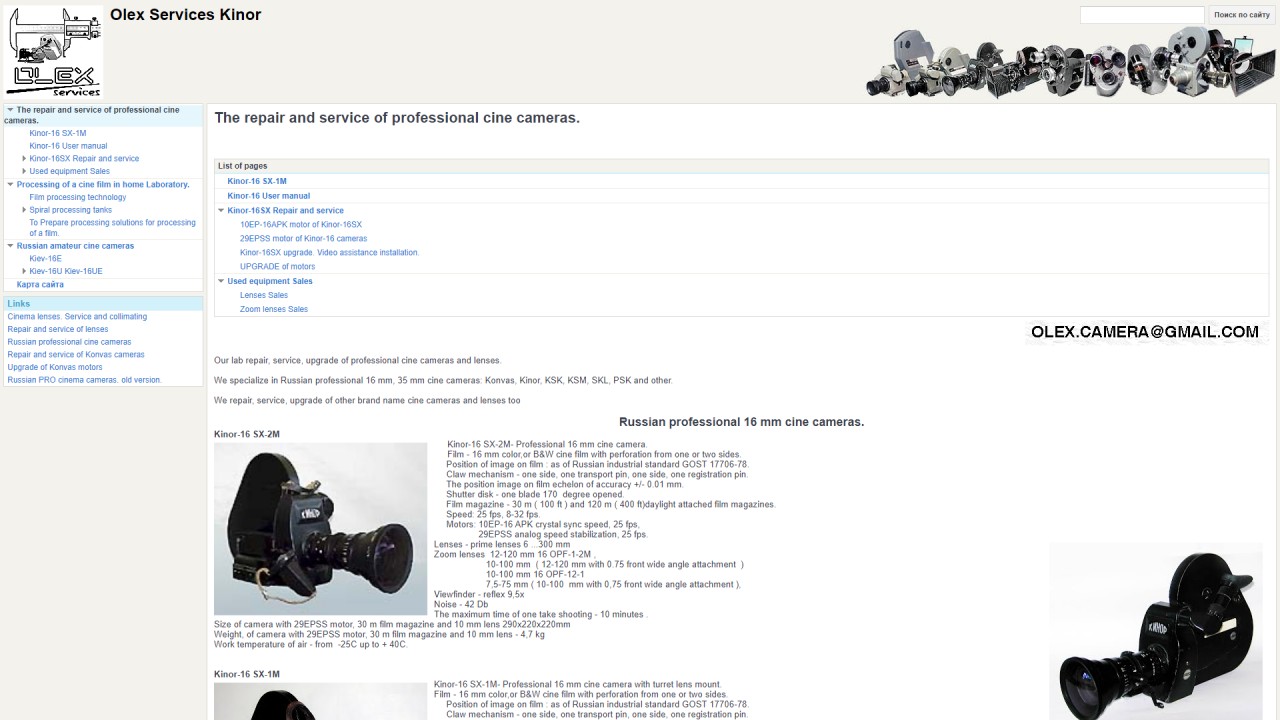Expand 'Spiral processing tanks' arrow
This screenshot has width=1280, height=720.
(x=24, y=210)
